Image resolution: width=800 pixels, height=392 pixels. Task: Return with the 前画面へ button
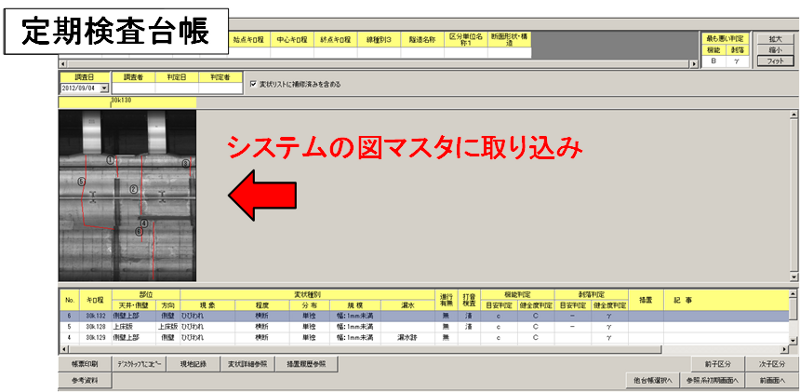pos(771,380)
